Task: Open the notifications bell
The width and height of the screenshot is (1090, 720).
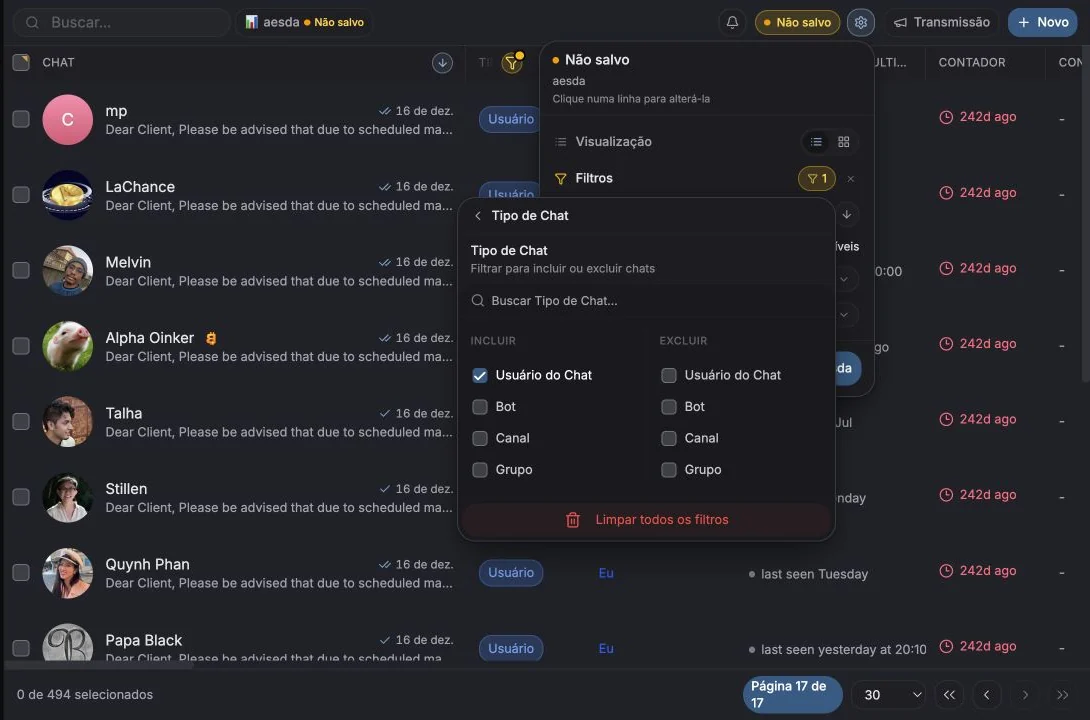Action: [x=732, y=22]
